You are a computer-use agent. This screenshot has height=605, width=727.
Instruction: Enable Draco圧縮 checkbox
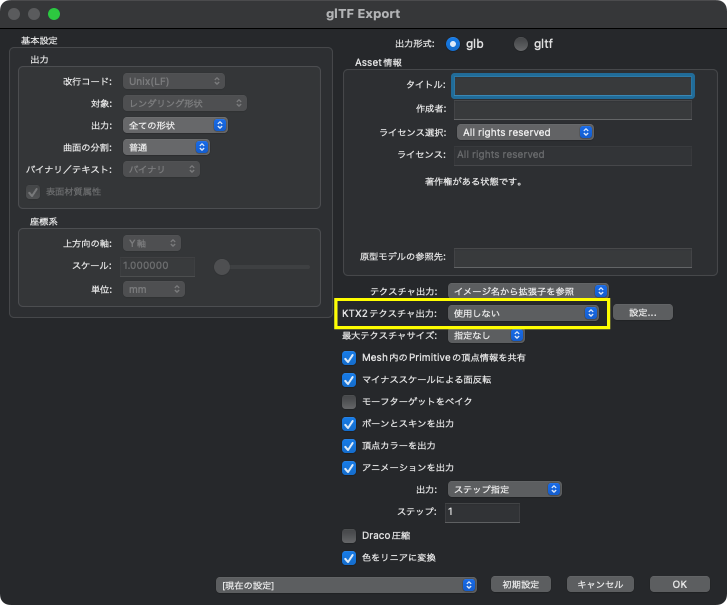[x=349, y=536]
